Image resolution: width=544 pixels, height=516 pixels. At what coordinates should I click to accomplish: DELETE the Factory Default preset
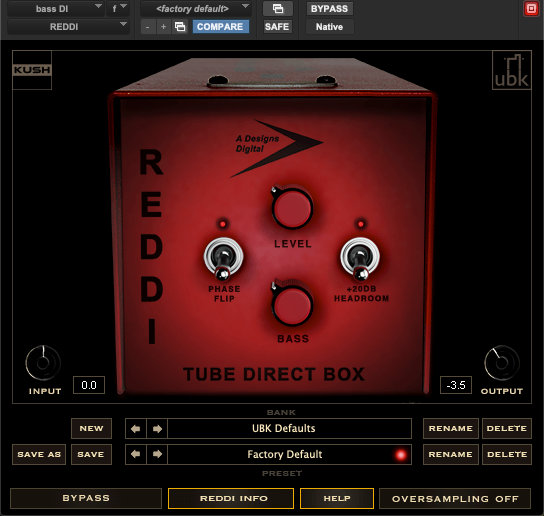(x=507, y=454)
